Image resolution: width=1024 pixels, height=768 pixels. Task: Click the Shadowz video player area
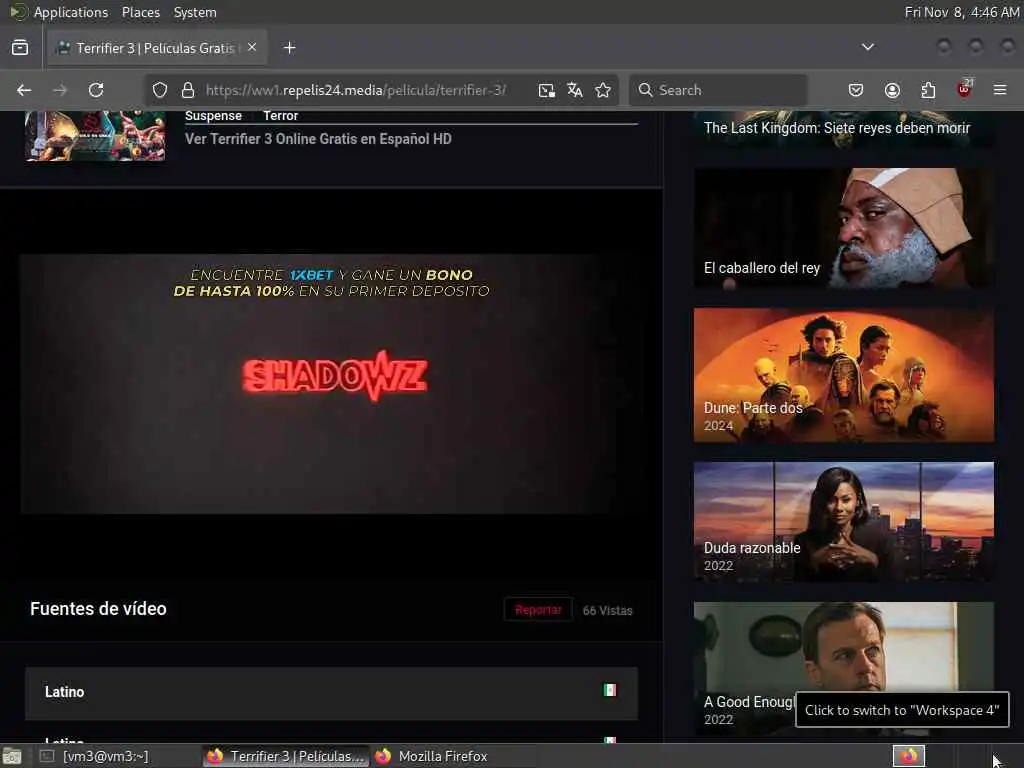pos(334,384)
